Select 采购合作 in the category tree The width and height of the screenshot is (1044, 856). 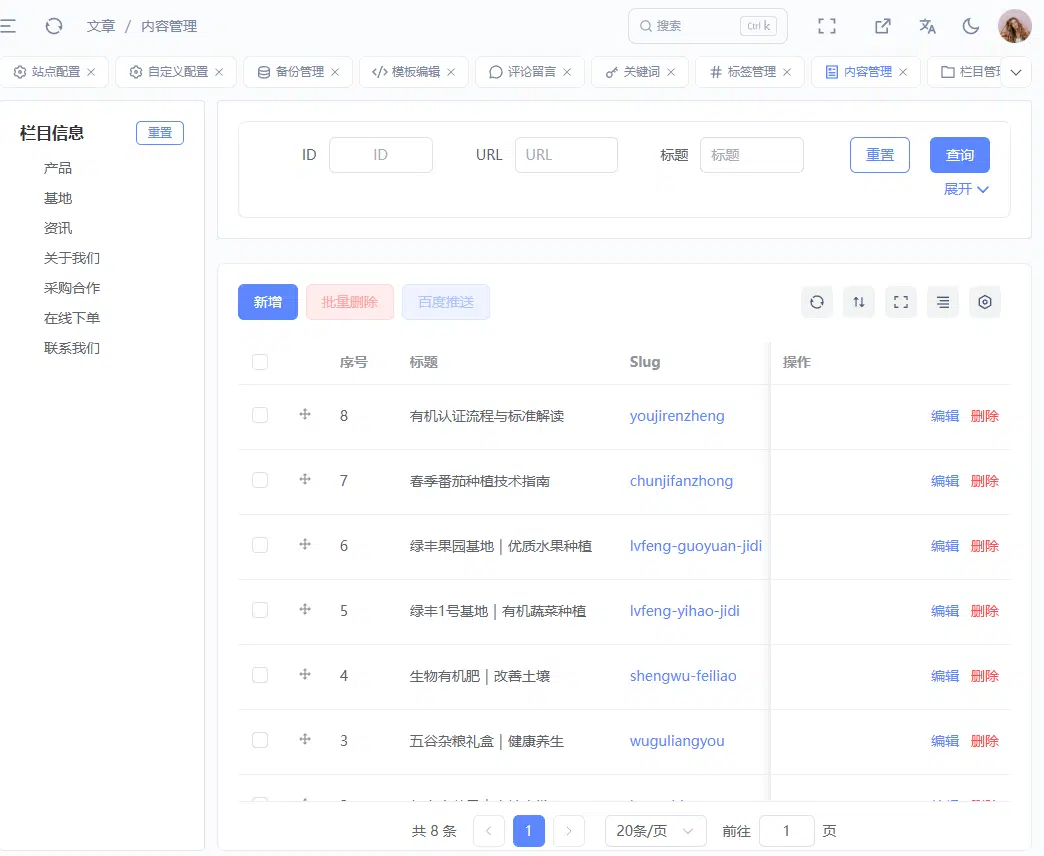tap(72, 288)
